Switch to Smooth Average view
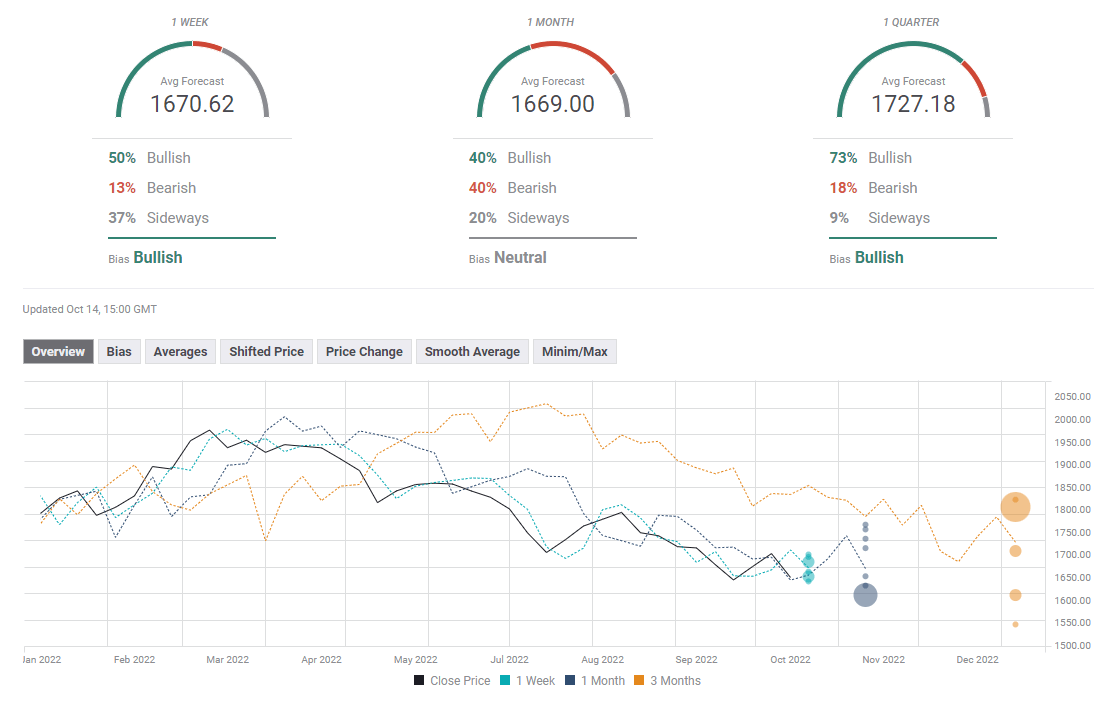Image resolution: width=1107 pixels, height=704 pixels. coord(472,351)
